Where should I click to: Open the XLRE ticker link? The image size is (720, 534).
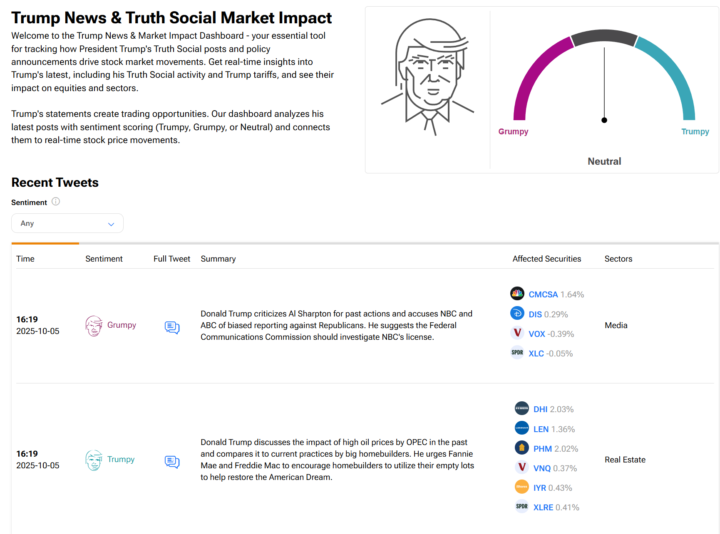tap(545, 507)
